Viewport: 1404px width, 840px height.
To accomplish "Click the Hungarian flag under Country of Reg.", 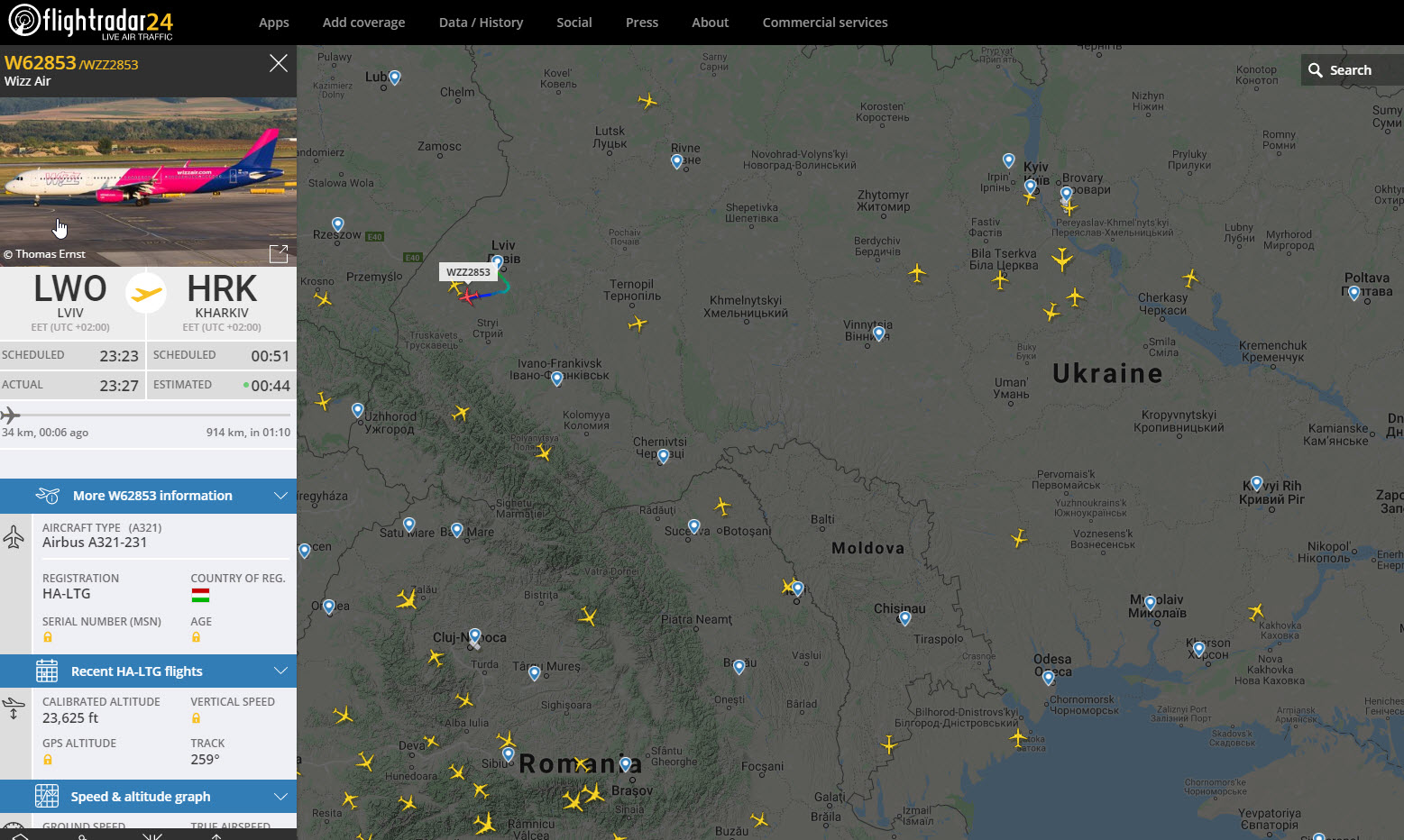I will tap(200, 595).
